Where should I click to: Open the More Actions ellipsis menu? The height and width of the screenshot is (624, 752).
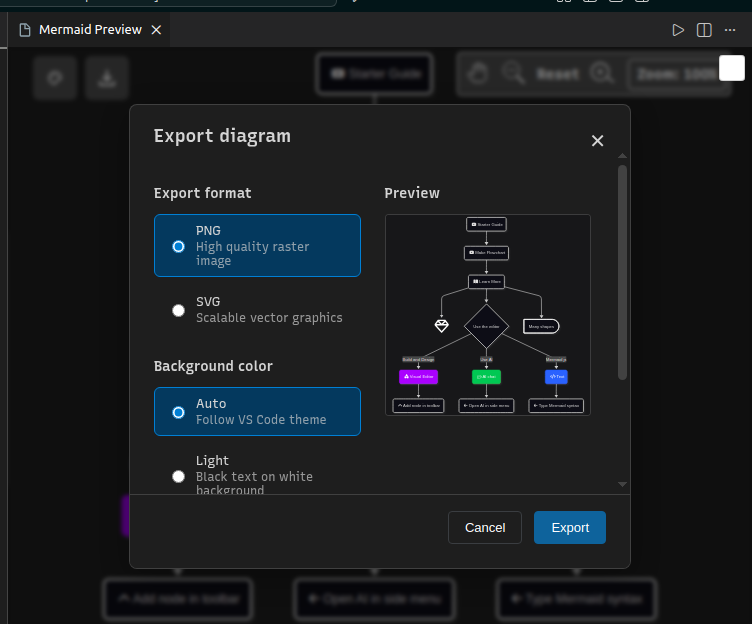[730, 30]
